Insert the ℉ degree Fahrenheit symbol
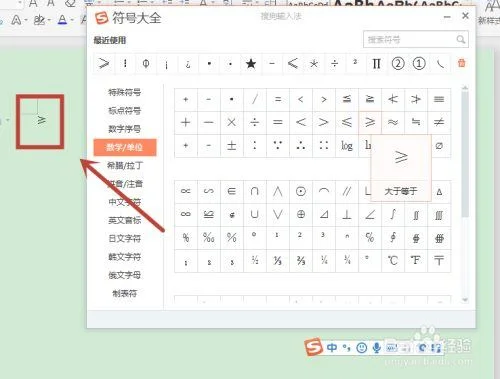This screenshot has width=500, height=379. pos(416,261)
